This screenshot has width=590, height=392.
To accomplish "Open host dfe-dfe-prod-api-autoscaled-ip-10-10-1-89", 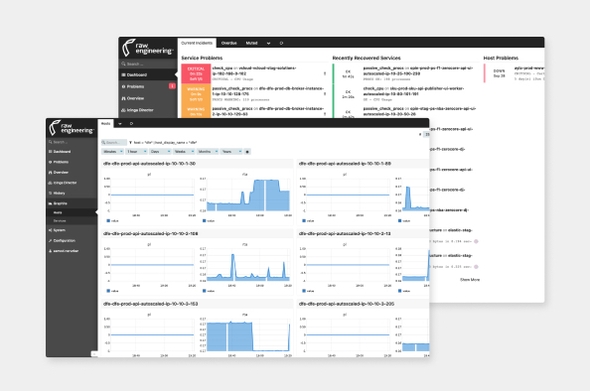I will [345, 164].
